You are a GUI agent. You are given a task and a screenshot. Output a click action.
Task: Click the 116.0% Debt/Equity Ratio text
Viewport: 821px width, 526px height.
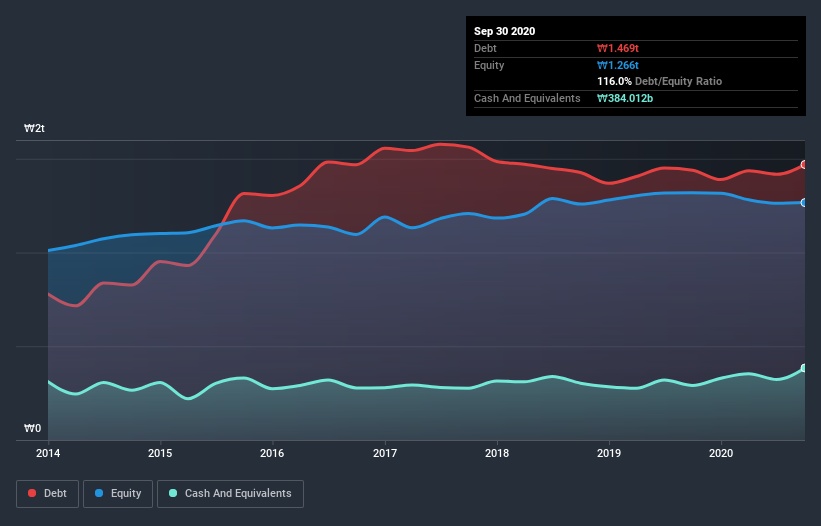click(x=660, y=81)
